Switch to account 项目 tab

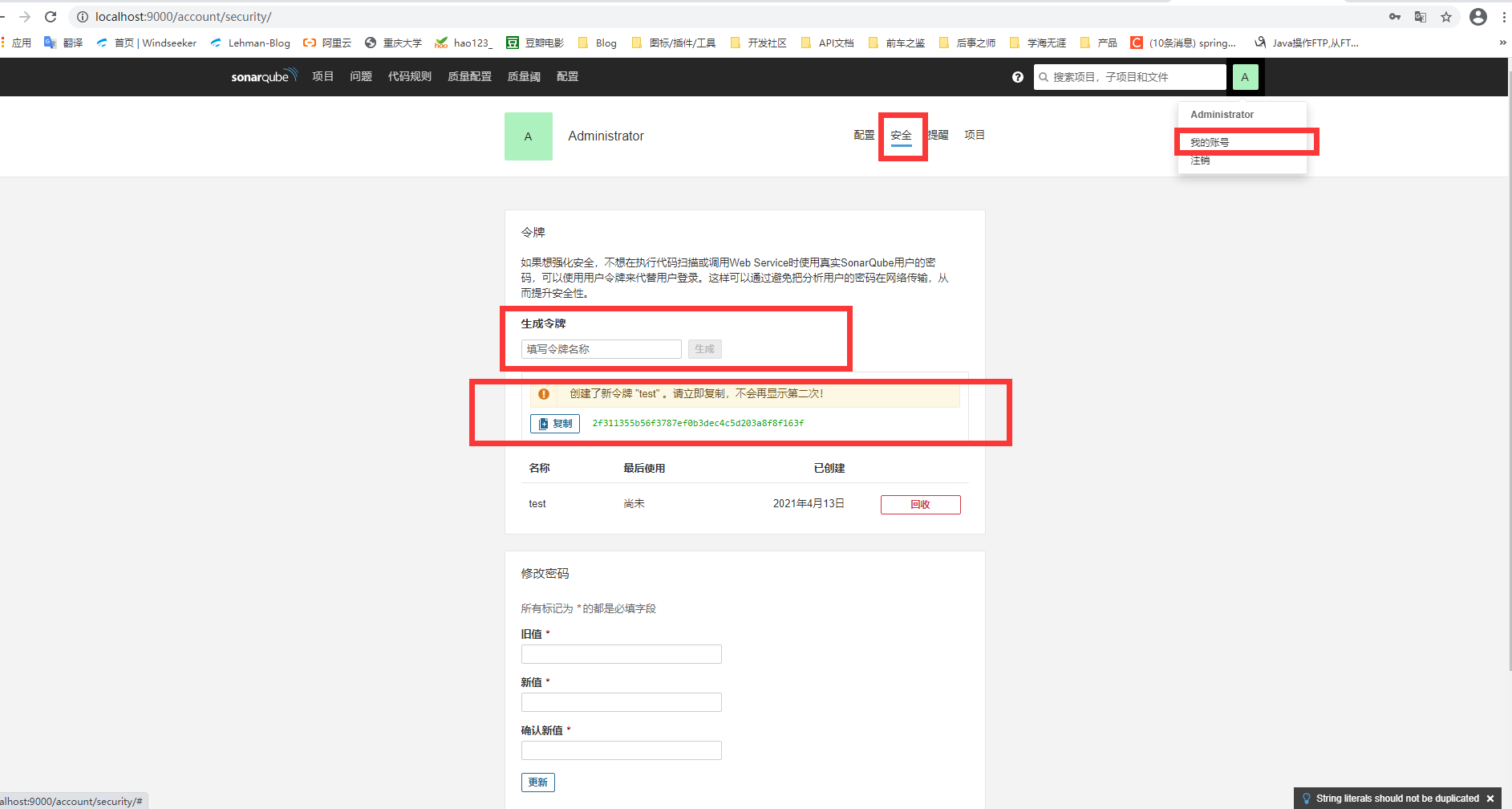[975, 135]
